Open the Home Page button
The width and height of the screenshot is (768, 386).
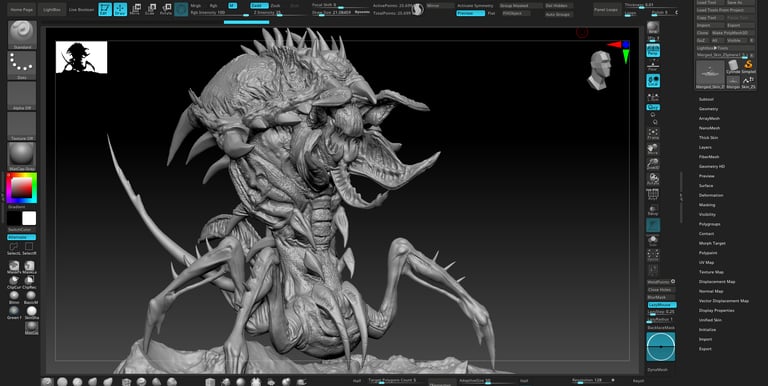[23, 9]
